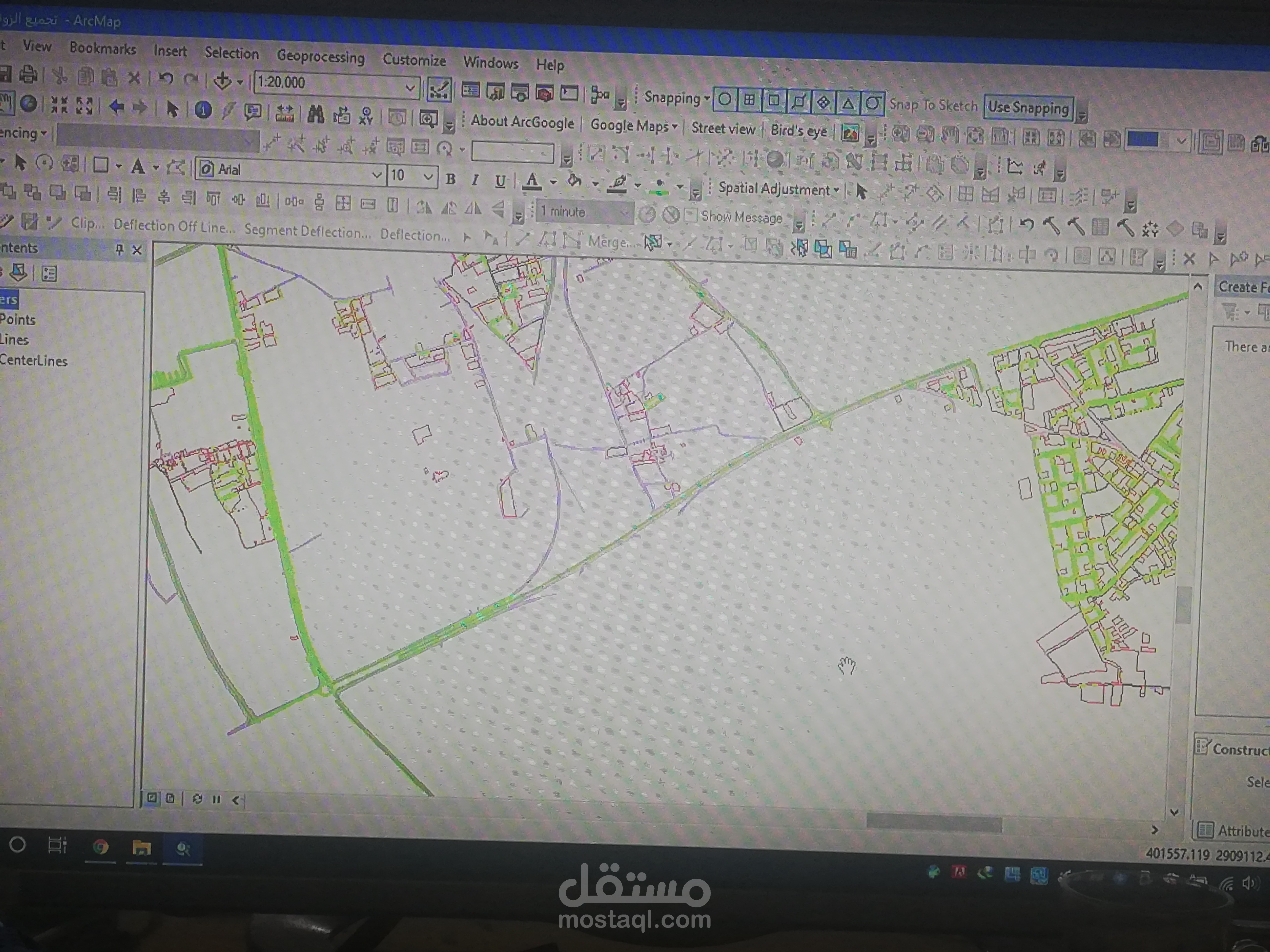Viewport: 1270px width, 952px height.
Task: Select the Identify tool blue info icon
Action: (203, 110)
